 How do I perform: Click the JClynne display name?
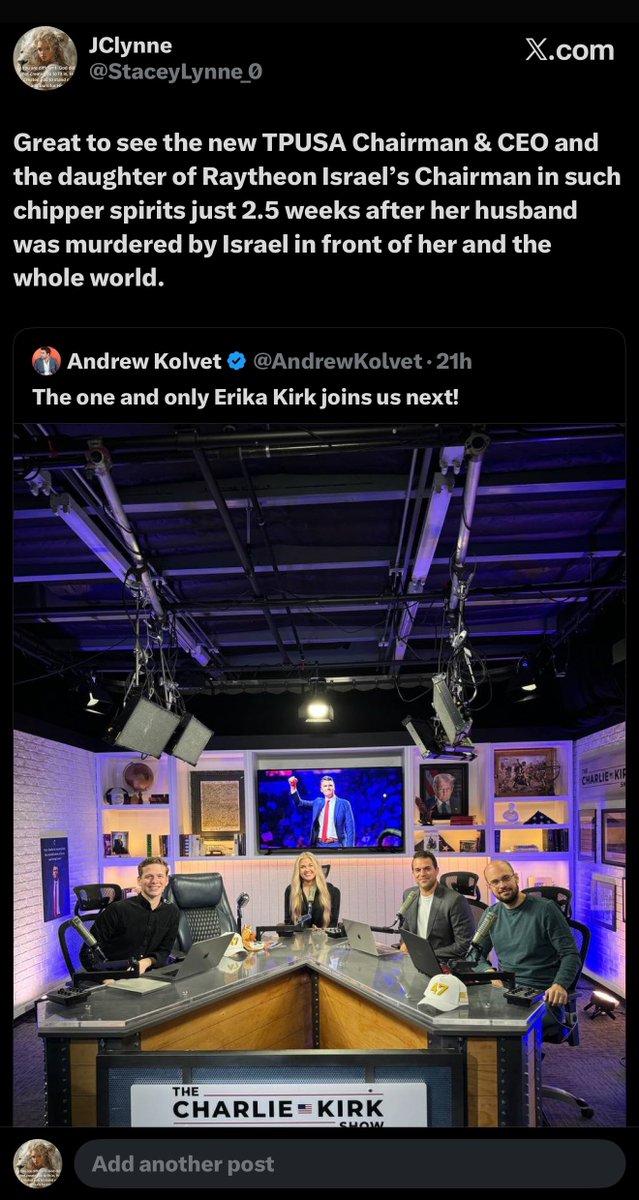[130, 46]
